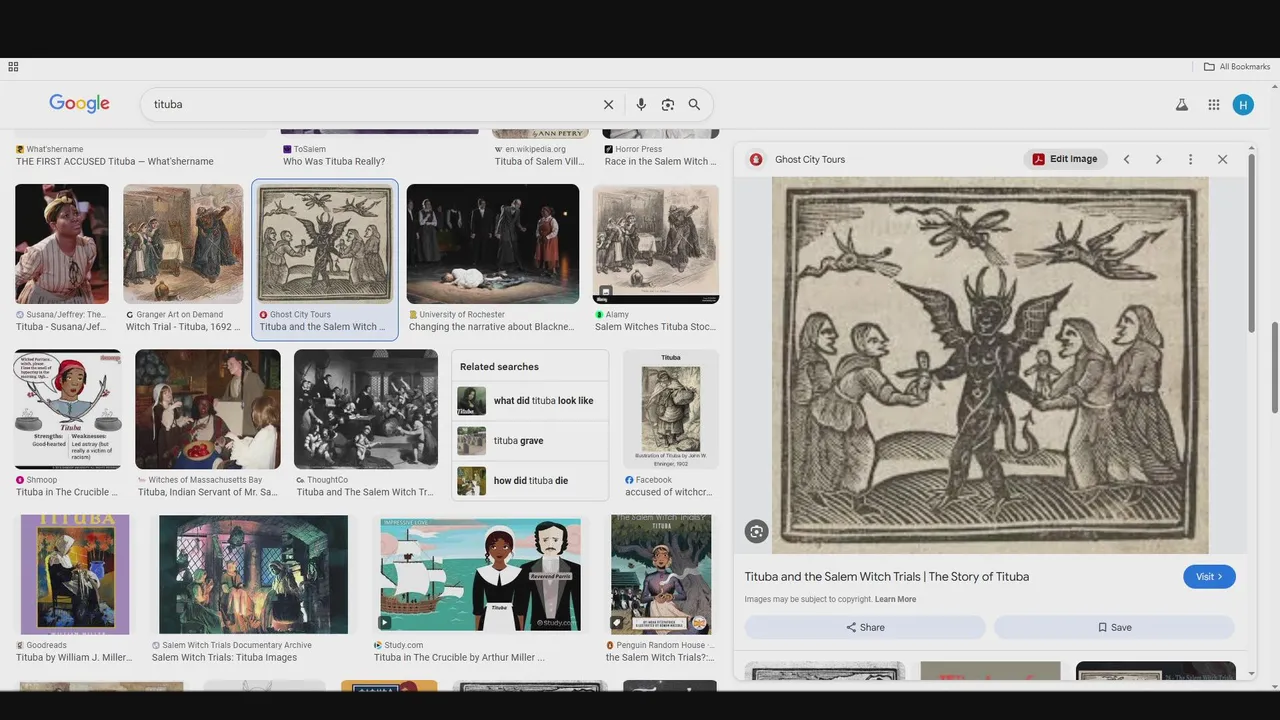The width and height of the screenshot is (1280, 720).
Task: Search inside image with Lens icon overlay
Action: [x=757, y=532]
